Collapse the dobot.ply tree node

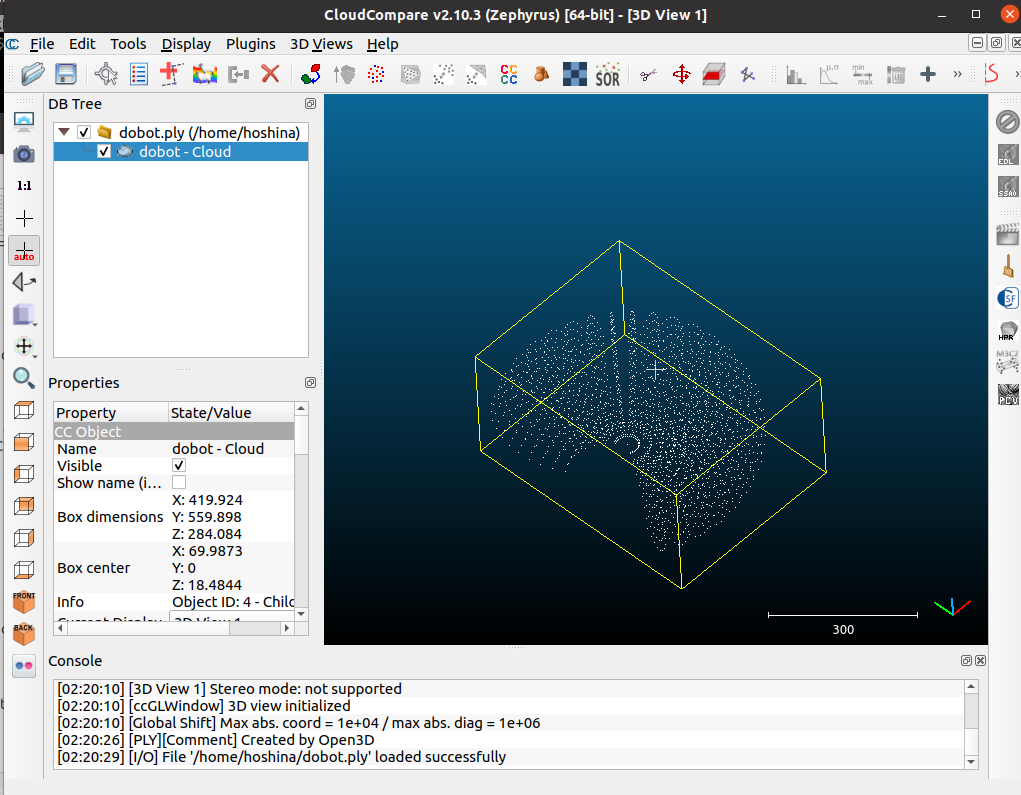coord(64,132)
